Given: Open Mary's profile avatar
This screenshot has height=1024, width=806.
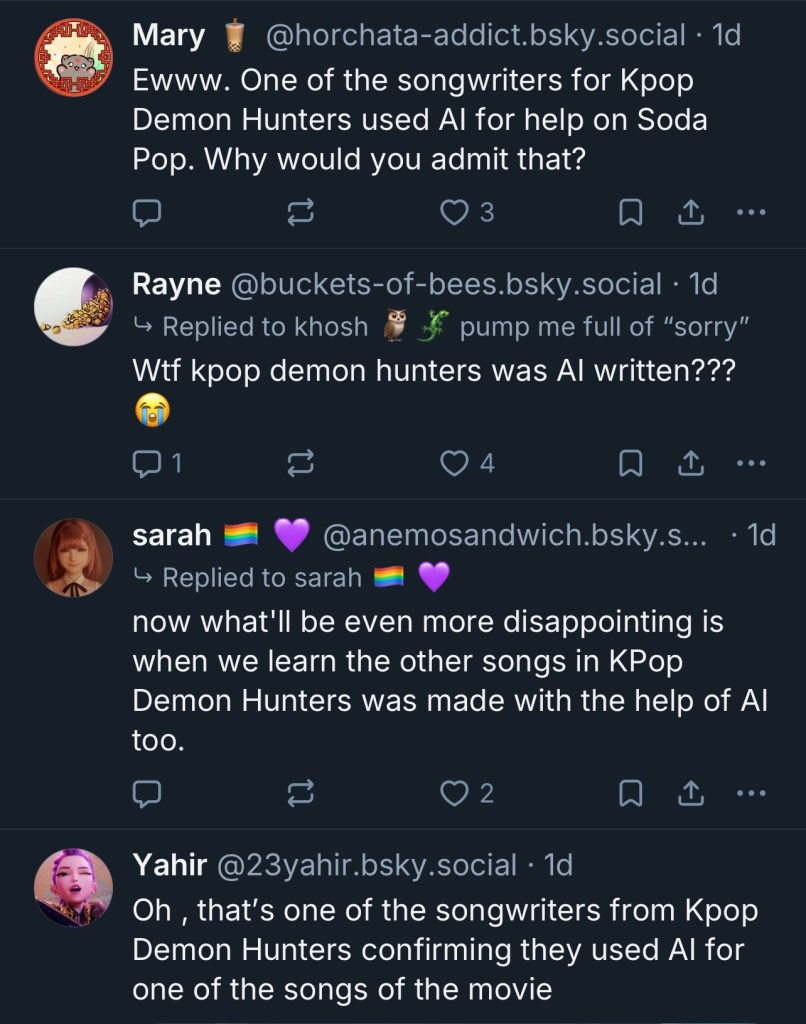Looking at the screenshot, I should click(74, 57).
